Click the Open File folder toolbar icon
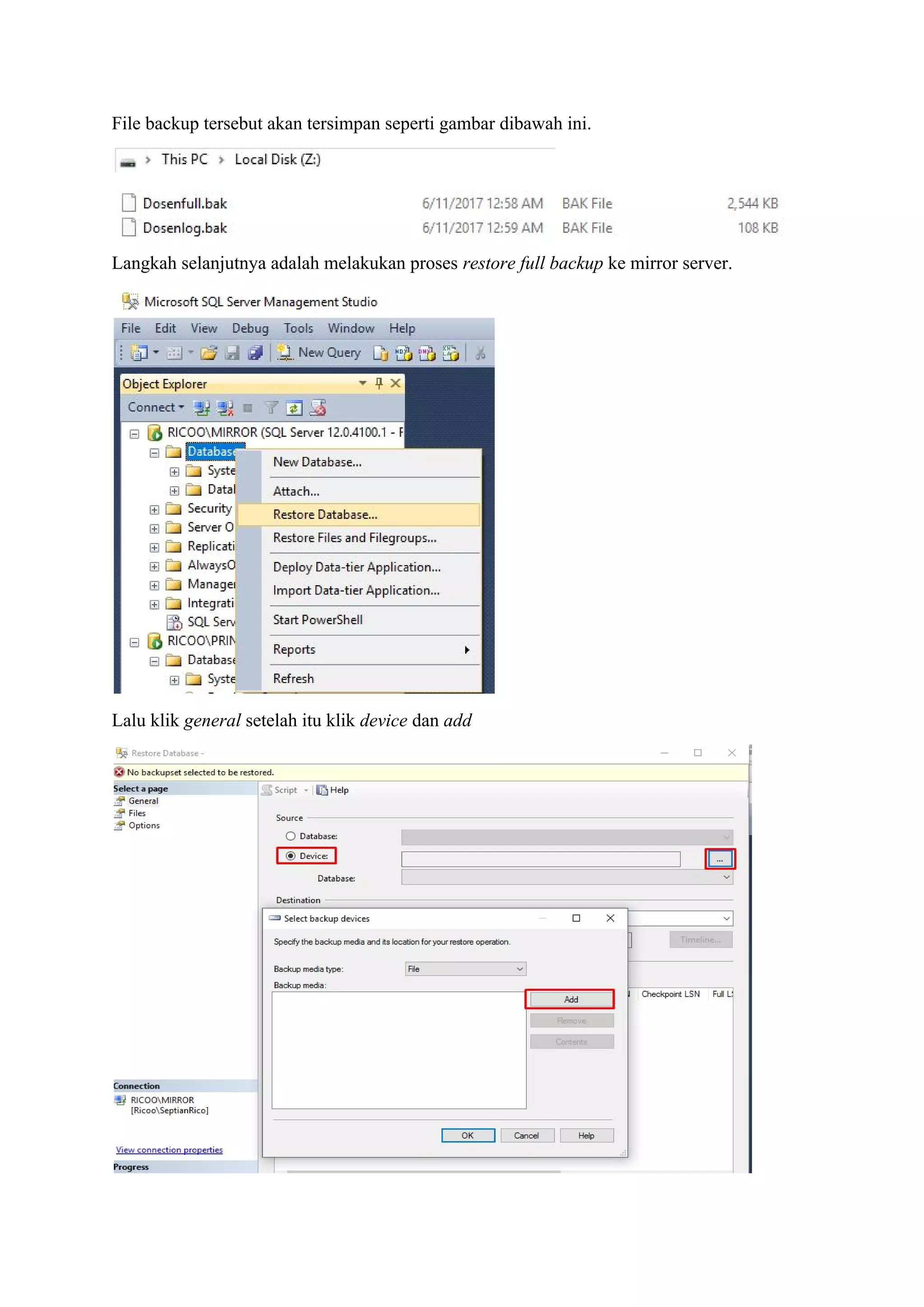 tap(209, 353)
